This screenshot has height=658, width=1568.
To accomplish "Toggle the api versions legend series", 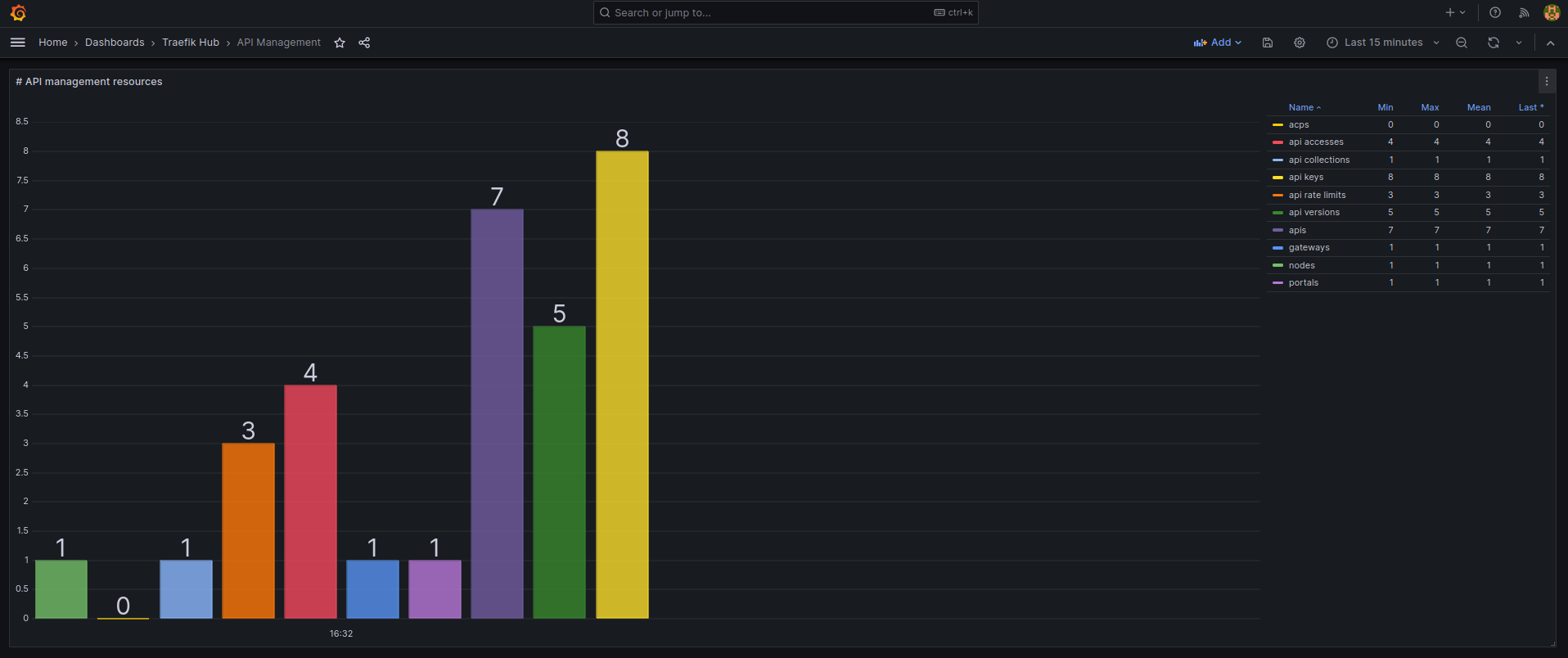I will tap(1314, 213).
